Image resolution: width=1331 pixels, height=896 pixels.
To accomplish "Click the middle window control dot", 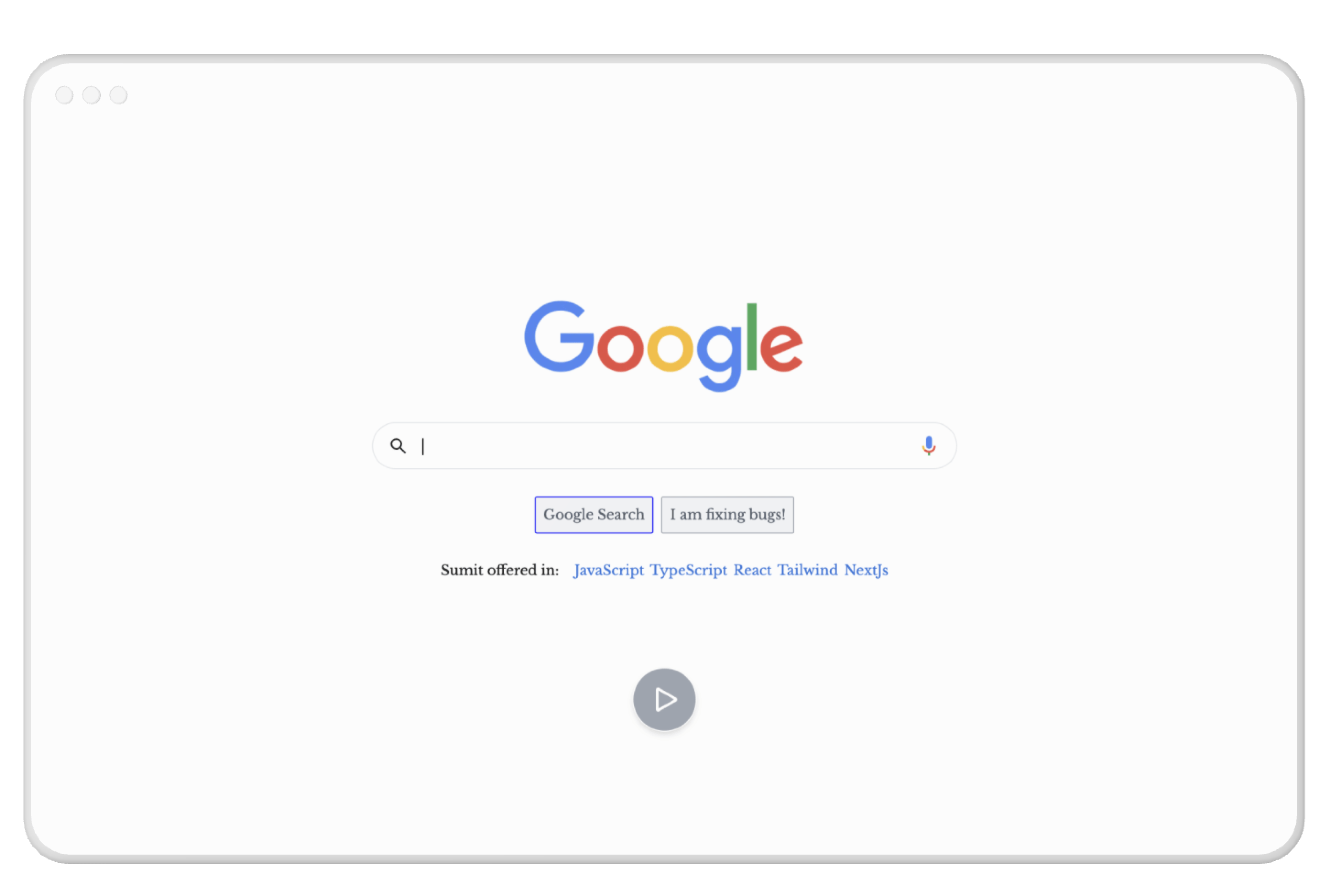I will pyautogui.click(x=92, y=95).
